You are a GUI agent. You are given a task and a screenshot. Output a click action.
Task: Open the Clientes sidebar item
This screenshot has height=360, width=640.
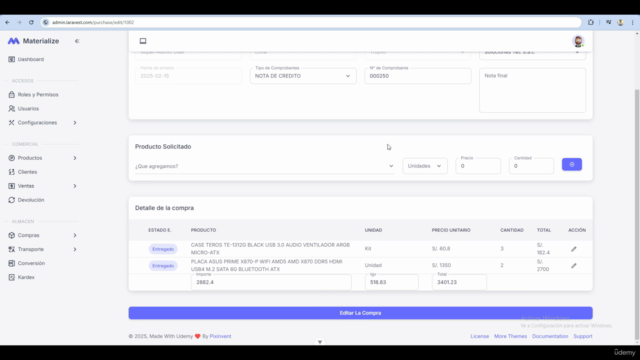coord(27,172)
